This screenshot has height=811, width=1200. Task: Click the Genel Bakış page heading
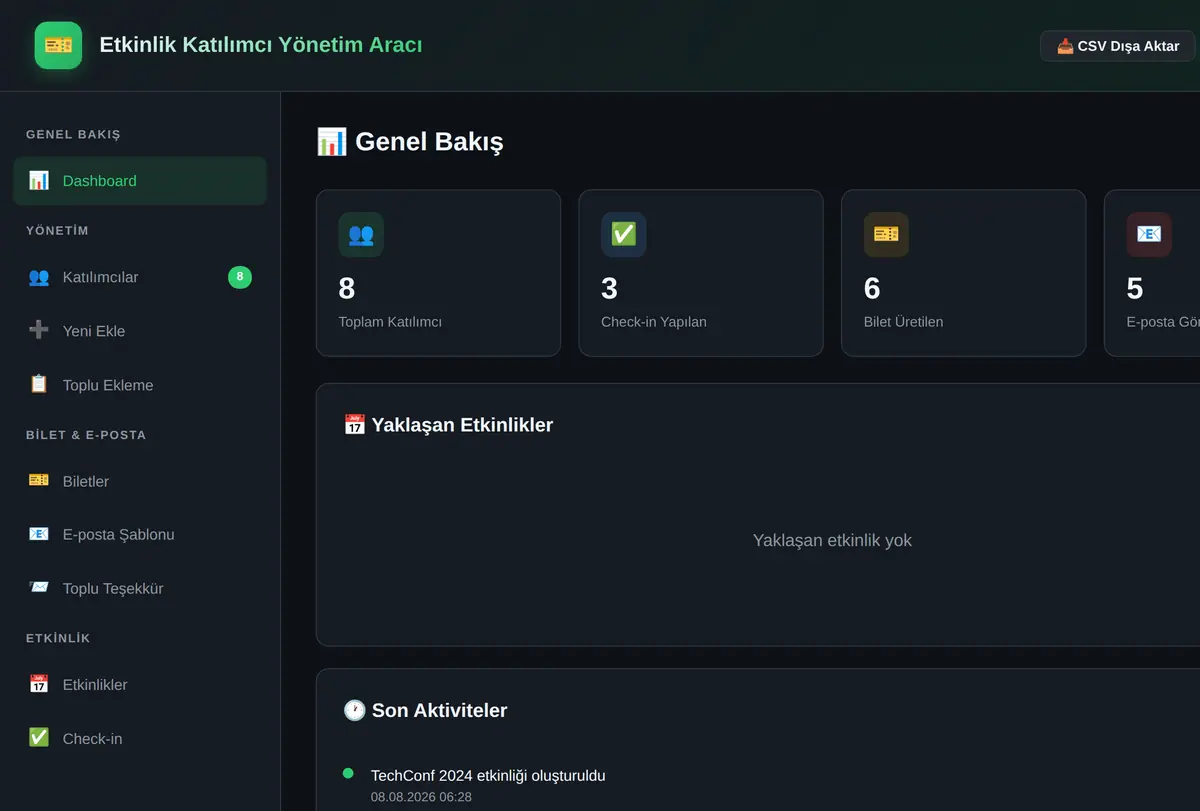pos(410,142)
